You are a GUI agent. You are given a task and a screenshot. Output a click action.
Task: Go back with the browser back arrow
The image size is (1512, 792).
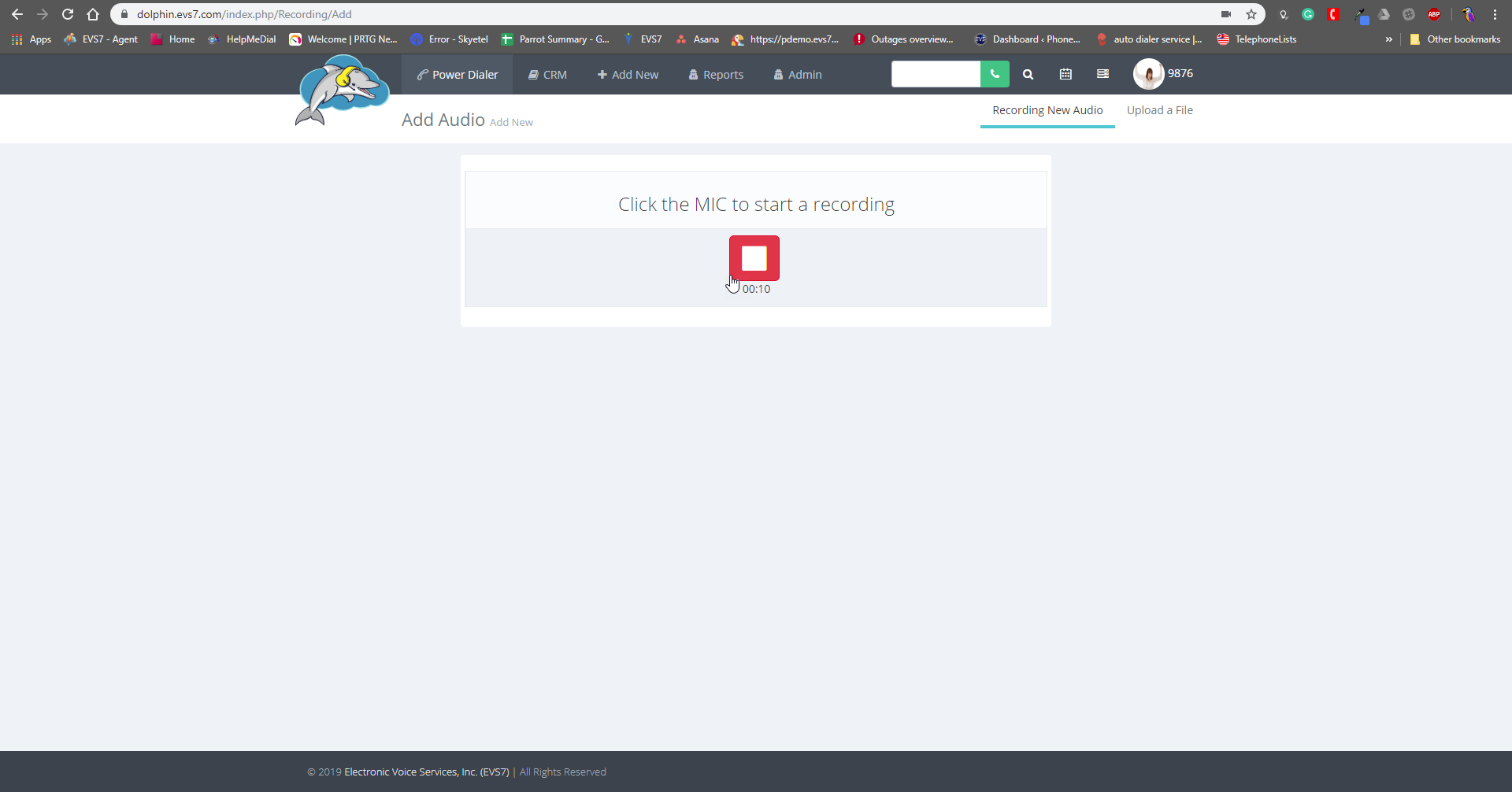(17, 14)
